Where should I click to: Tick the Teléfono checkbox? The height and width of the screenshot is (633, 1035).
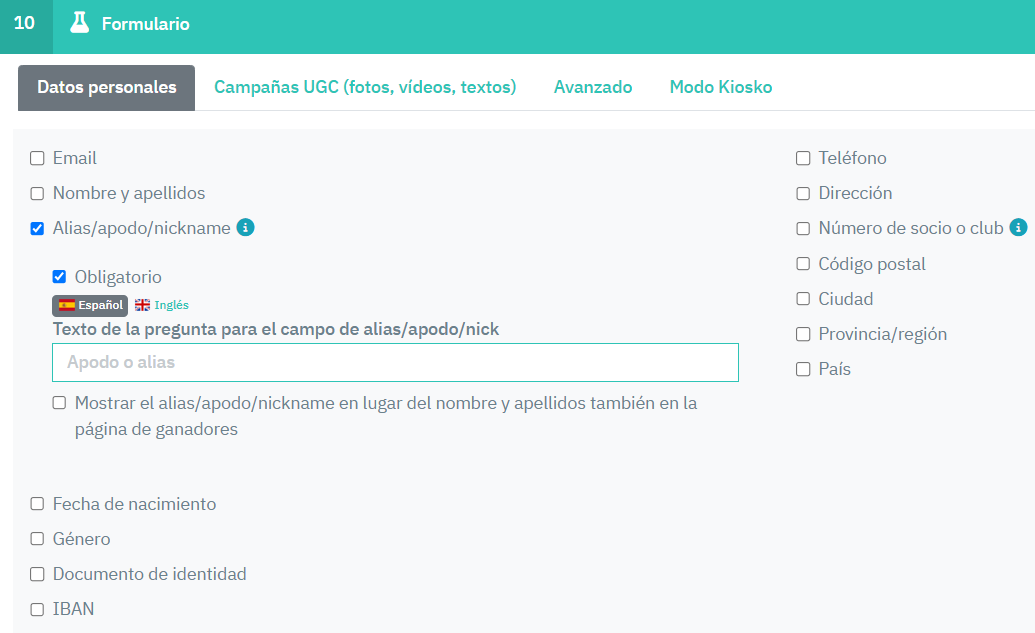coord(803,158)
